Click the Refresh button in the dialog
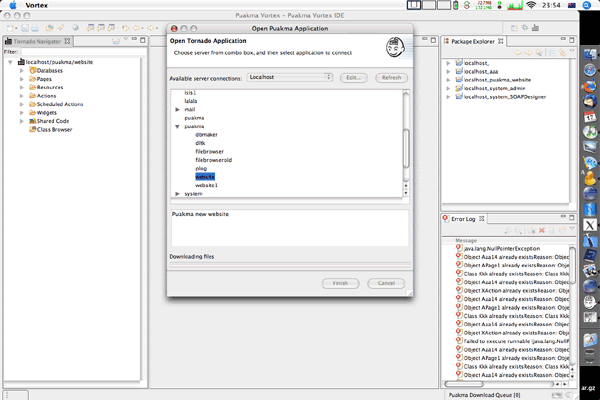This screenshot has width=600, height=400. (391, 78)
